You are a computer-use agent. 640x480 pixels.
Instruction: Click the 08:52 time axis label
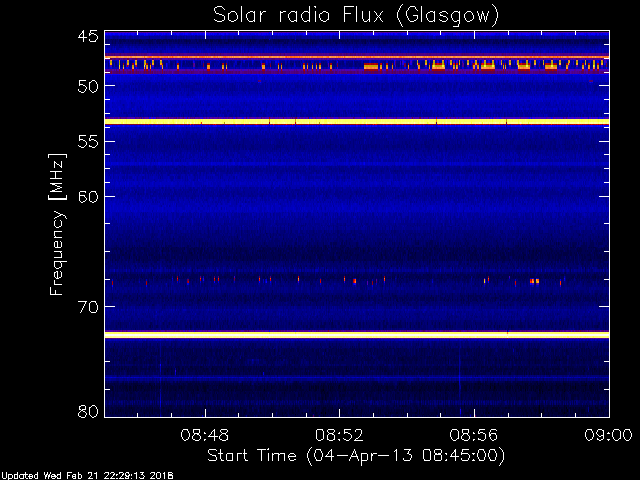pyautogui.click(x=339, y=435)
